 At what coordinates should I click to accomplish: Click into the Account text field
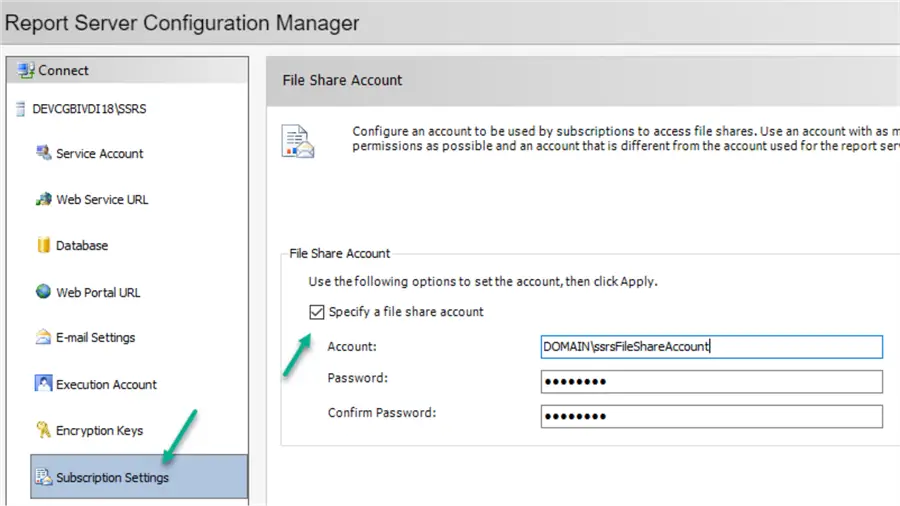tap(711, 347)
